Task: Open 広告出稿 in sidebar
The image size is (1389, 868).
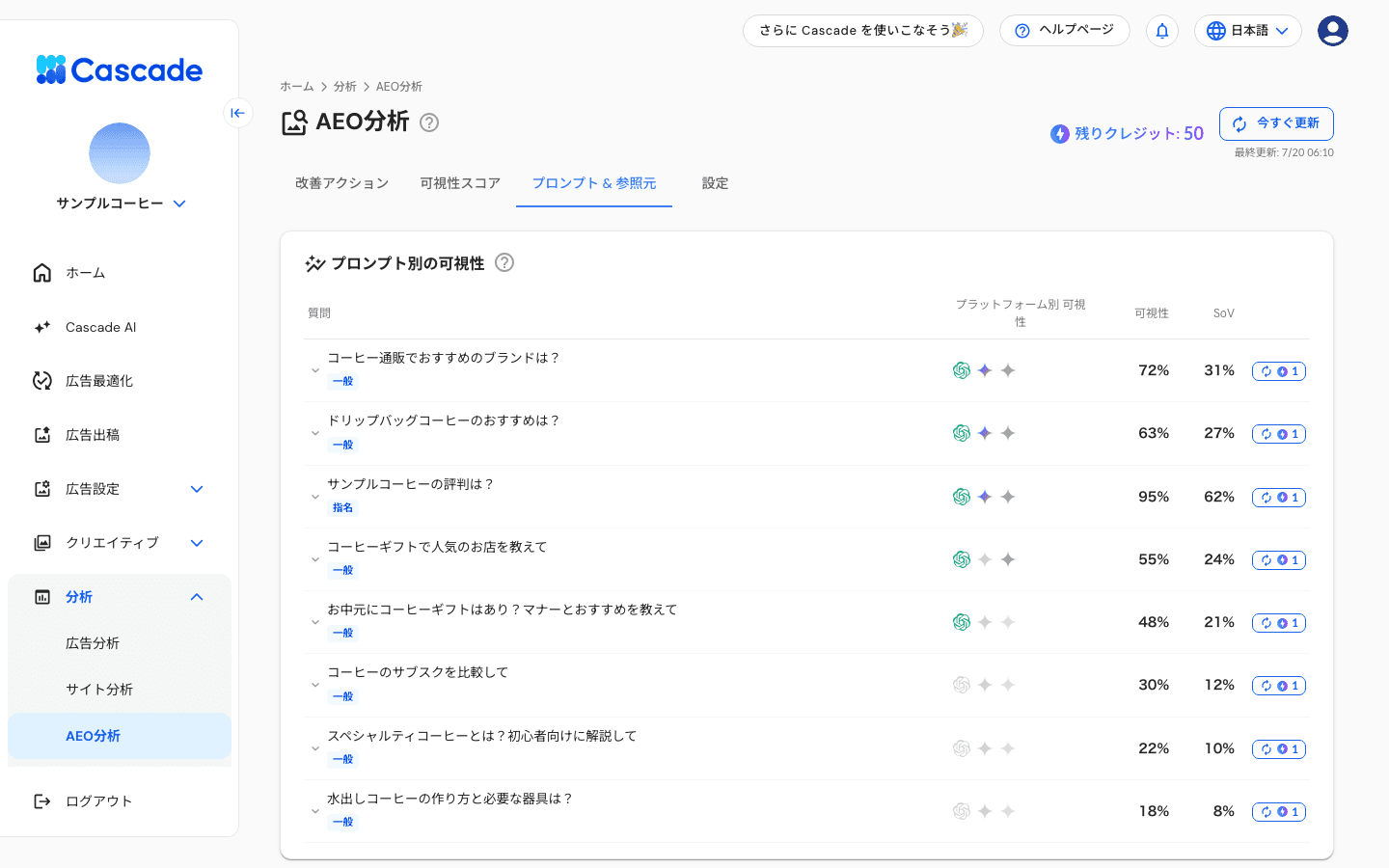Action: pos(120,435)
